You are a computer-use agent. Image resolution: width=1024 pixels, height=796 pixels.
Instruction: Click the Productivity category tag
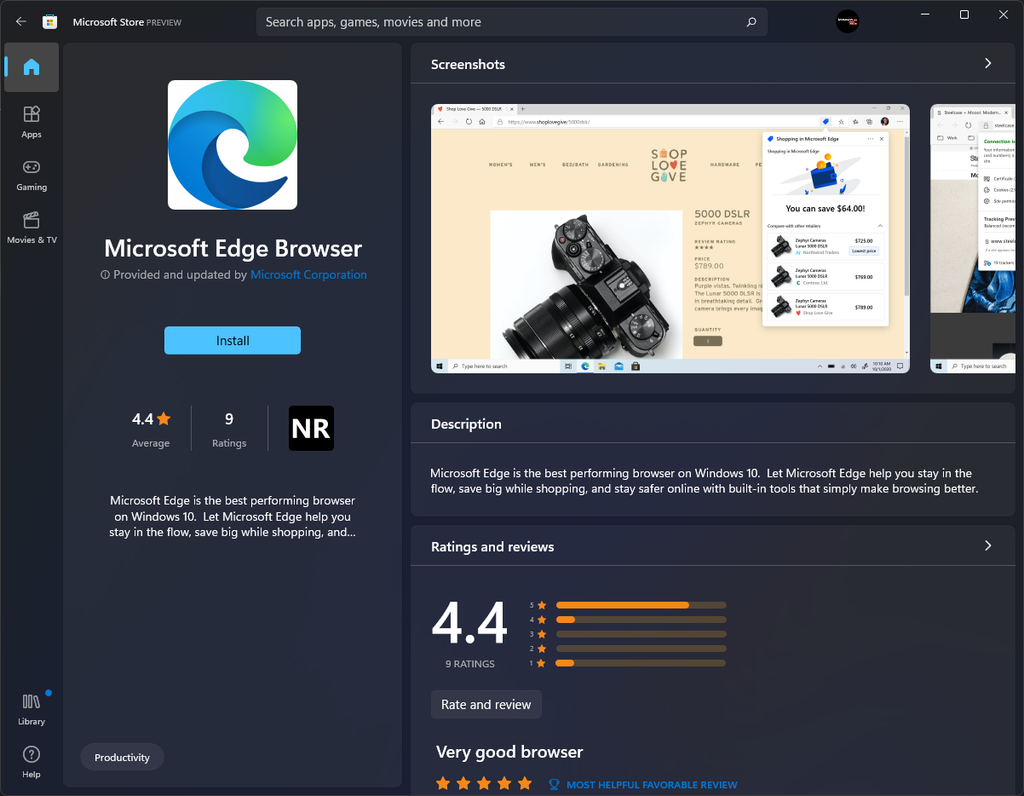coord(122,757)
